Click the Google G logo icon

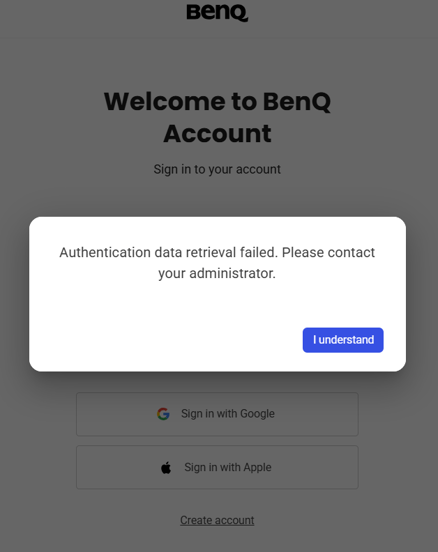pos(163,414)
